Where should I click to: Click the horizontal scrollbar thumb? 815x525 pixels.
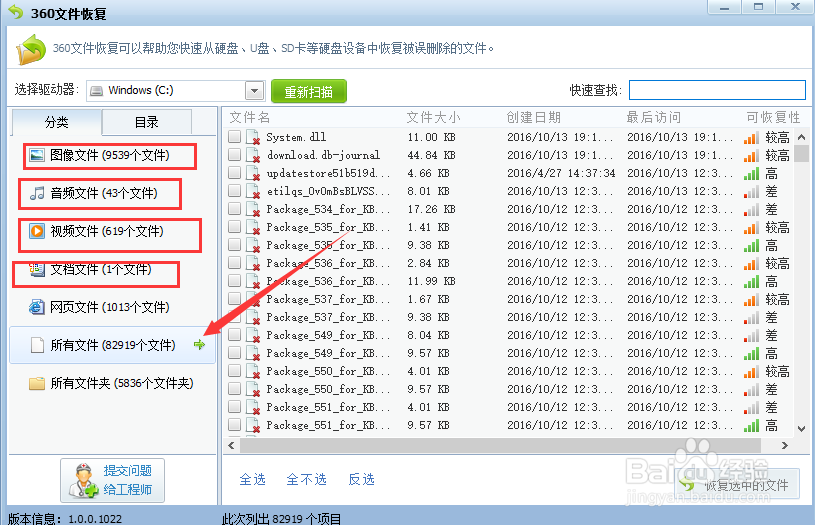pos(501,445)
